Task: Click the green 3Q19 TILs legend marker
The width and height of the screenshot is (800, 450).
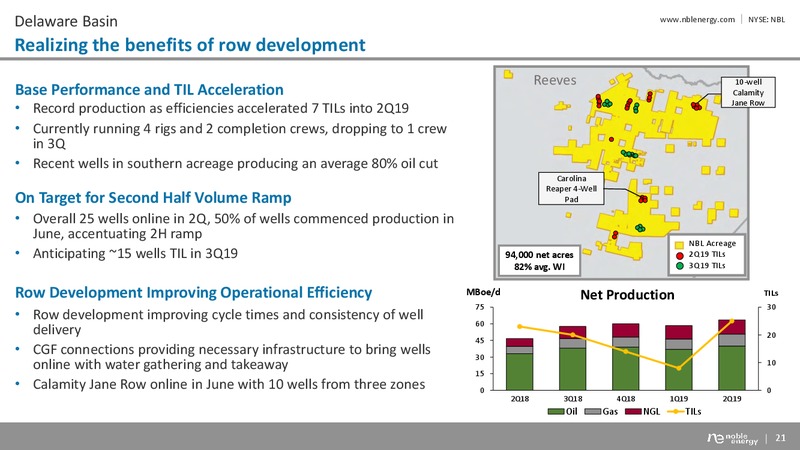Action: click(680, 266)
